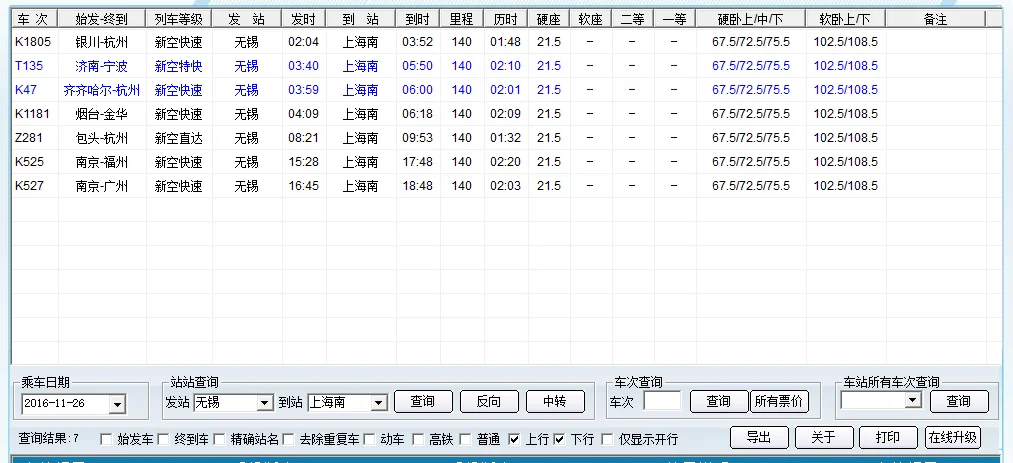Screen dimensions: 1013x463
Task: Click route 济南-宁波 cell
Action: (101, 66)
